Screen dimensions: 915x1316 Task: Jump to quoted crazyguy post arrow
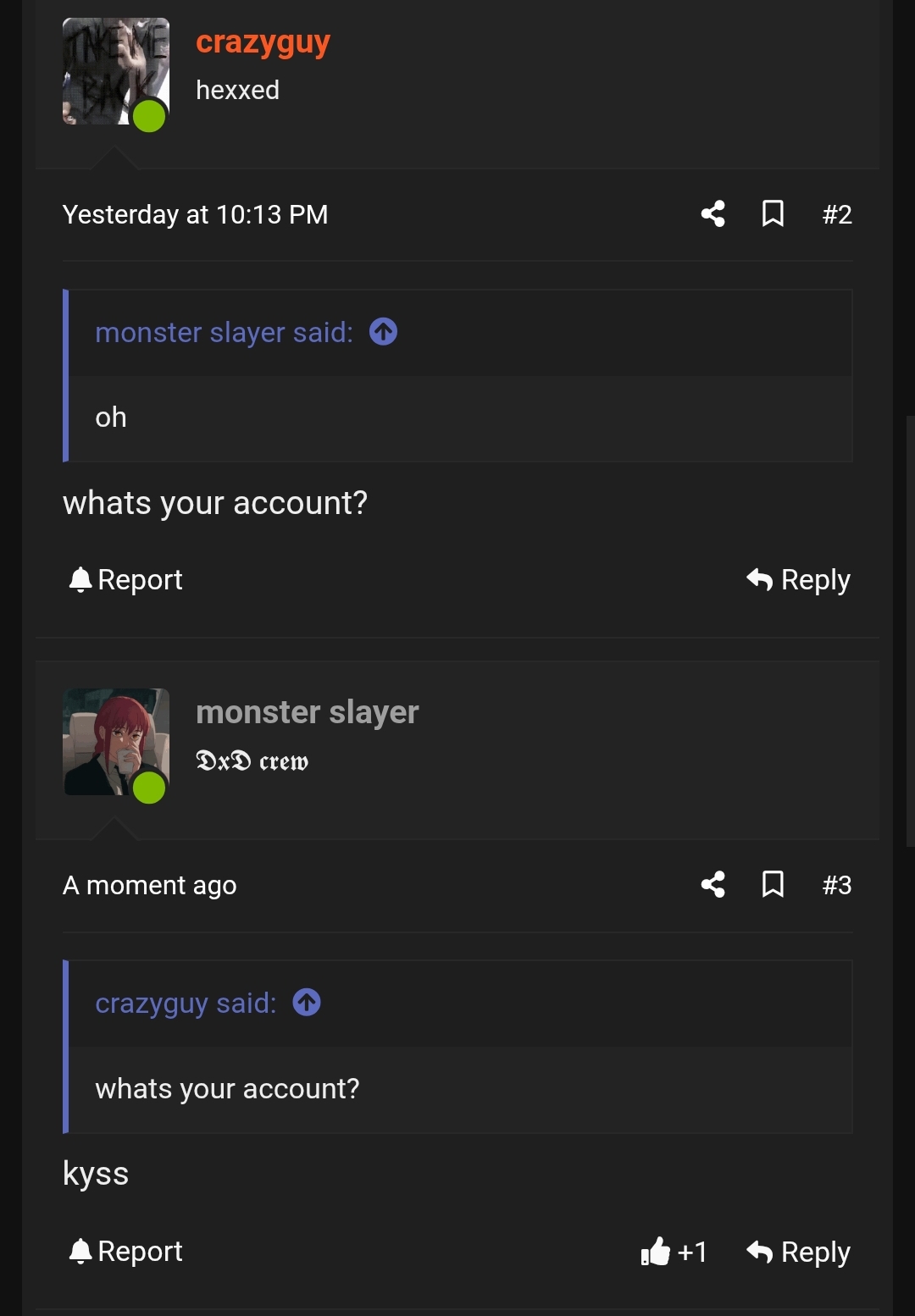click(x=307, y=1003)
